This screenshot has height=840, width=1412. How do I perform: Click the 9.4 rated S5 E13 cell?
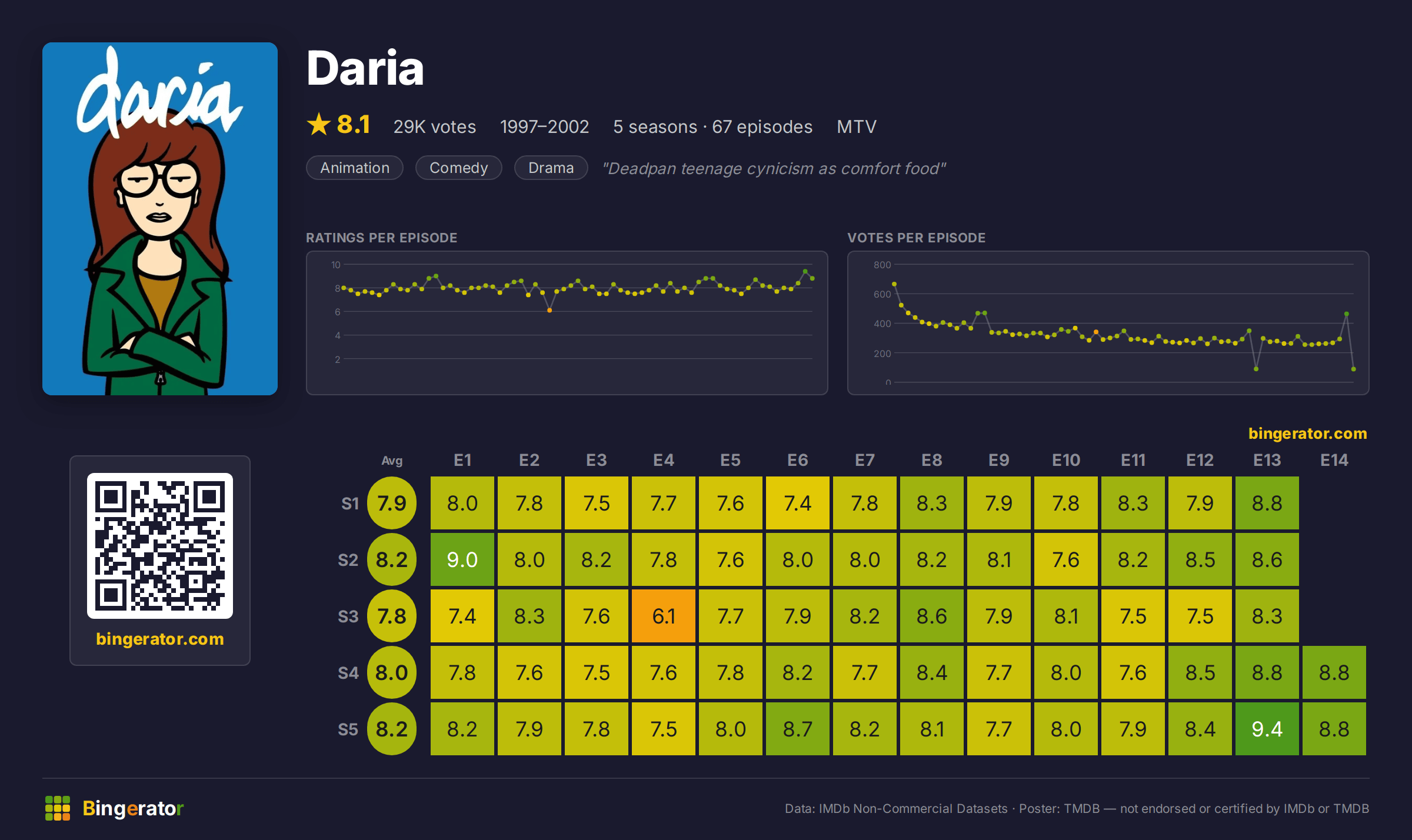coord(1267,729)
